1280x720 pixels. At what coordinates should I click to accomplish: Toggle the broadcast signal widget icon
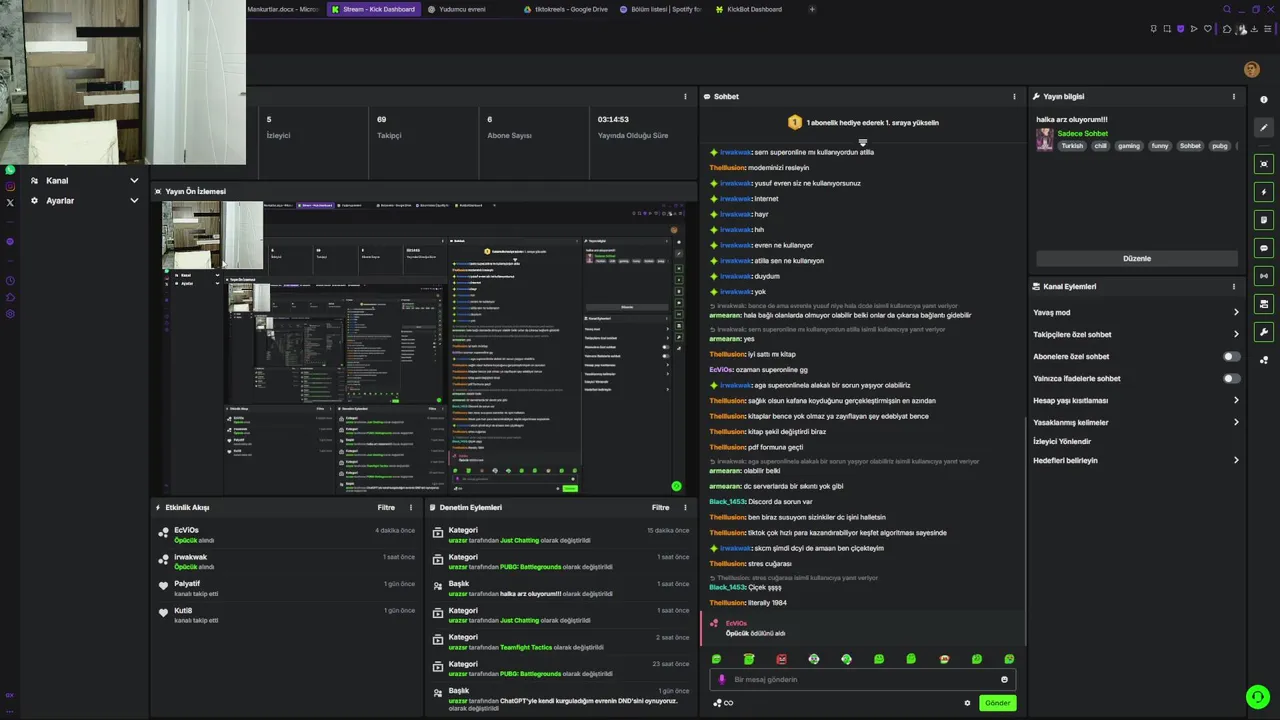tap(1264, 276)
